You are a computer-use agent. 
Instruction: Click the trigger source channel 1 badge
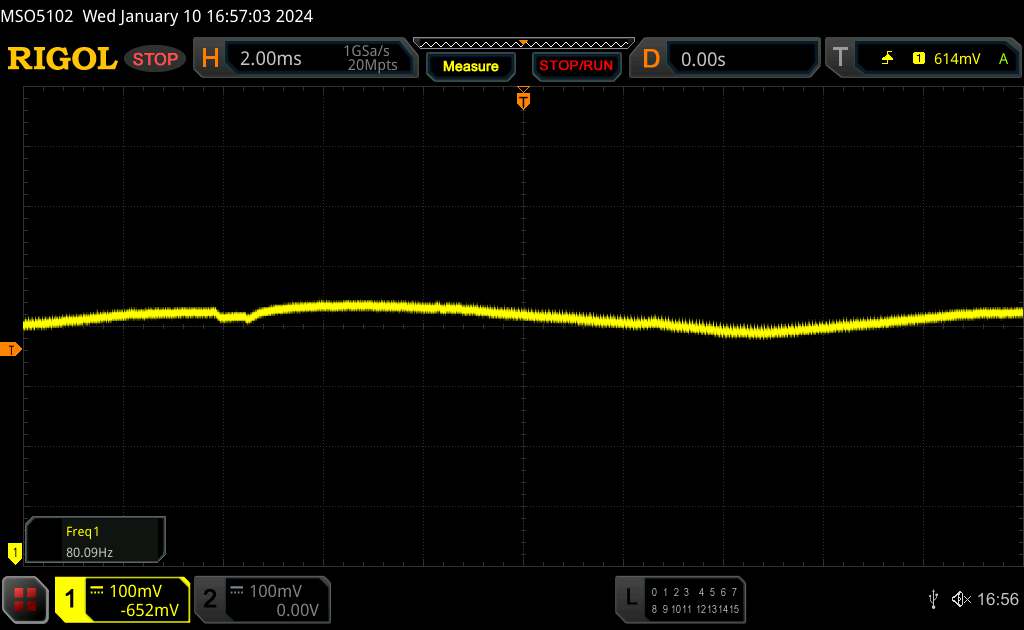(x=919, y=59)
